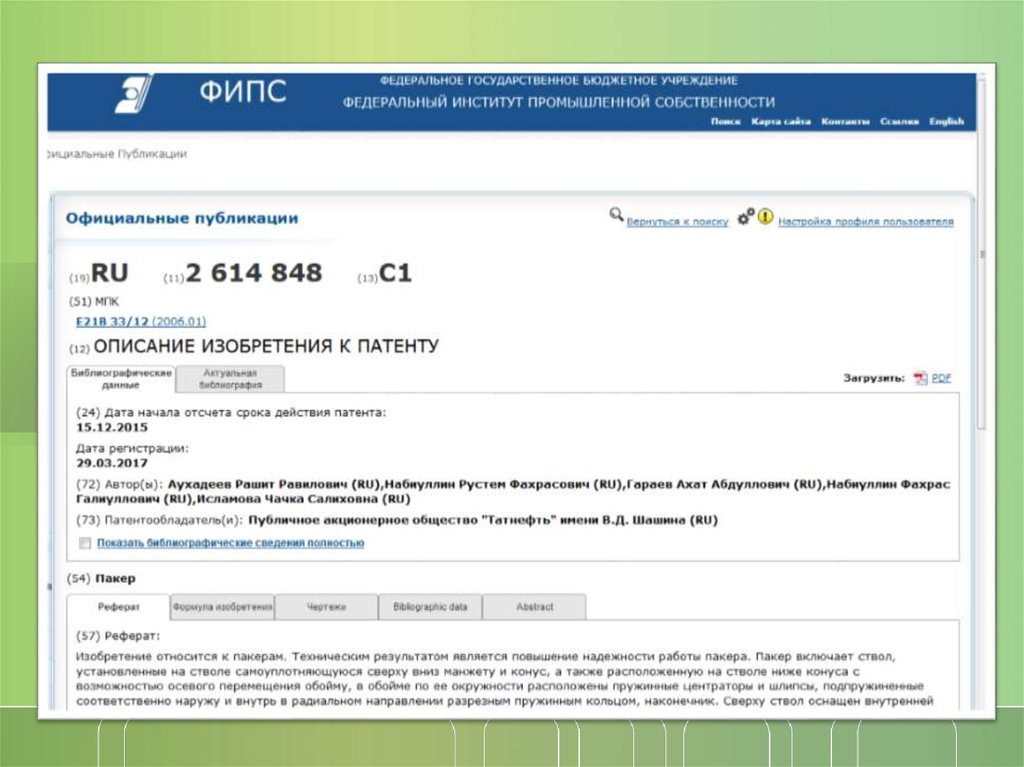Switch to the Чертежи tab
The height and width of the screenshot is (767, 1024).
326,607
